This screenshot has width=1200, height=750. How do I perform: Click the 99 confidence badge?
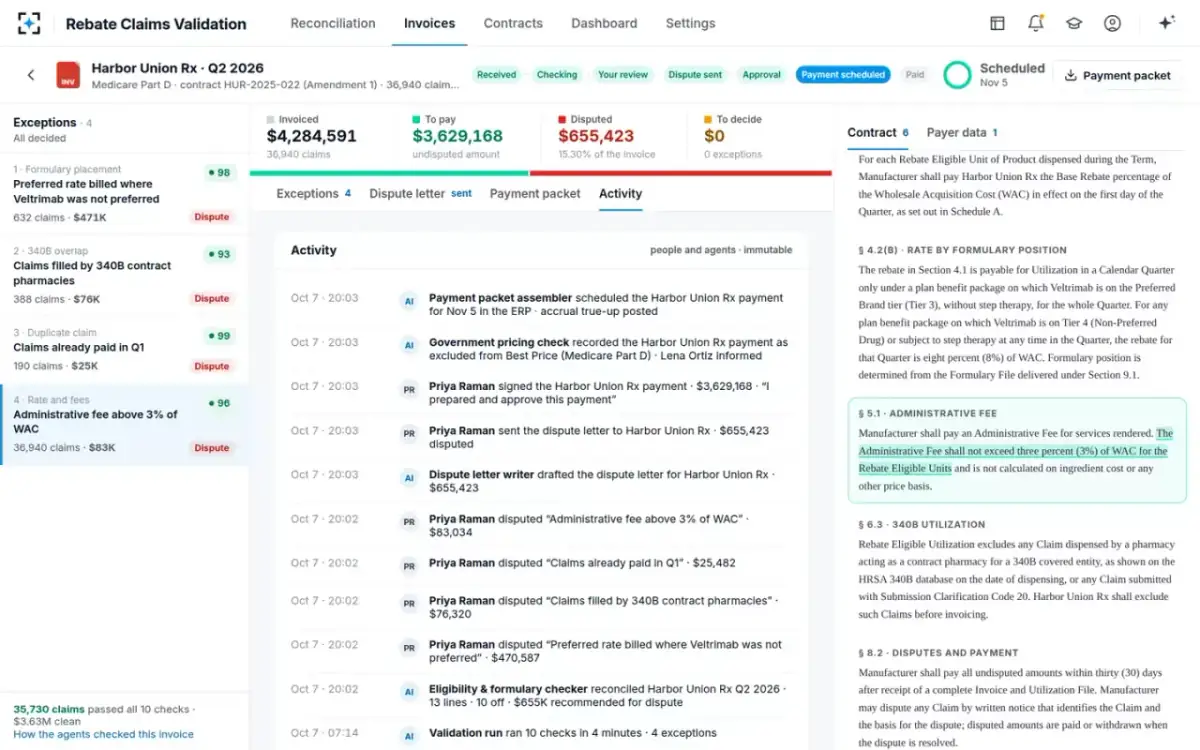point(219,336)
